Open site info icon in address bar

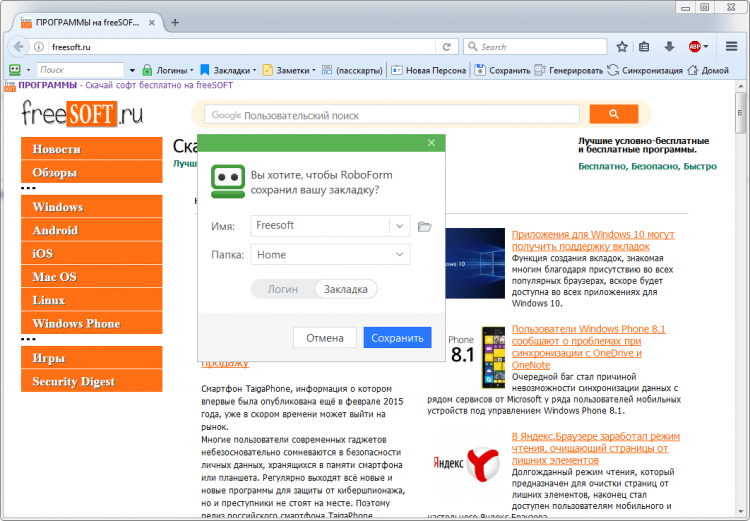tap(39, 47)
